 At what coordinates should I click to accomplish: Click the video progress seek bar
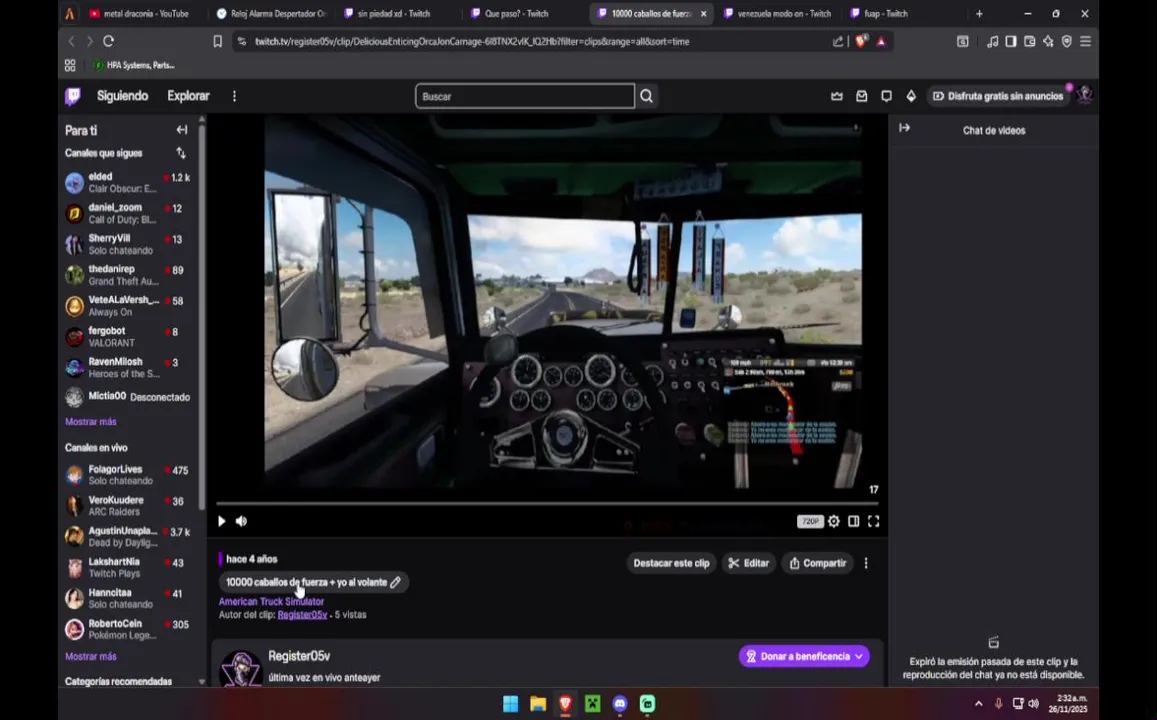click(548, 504)
